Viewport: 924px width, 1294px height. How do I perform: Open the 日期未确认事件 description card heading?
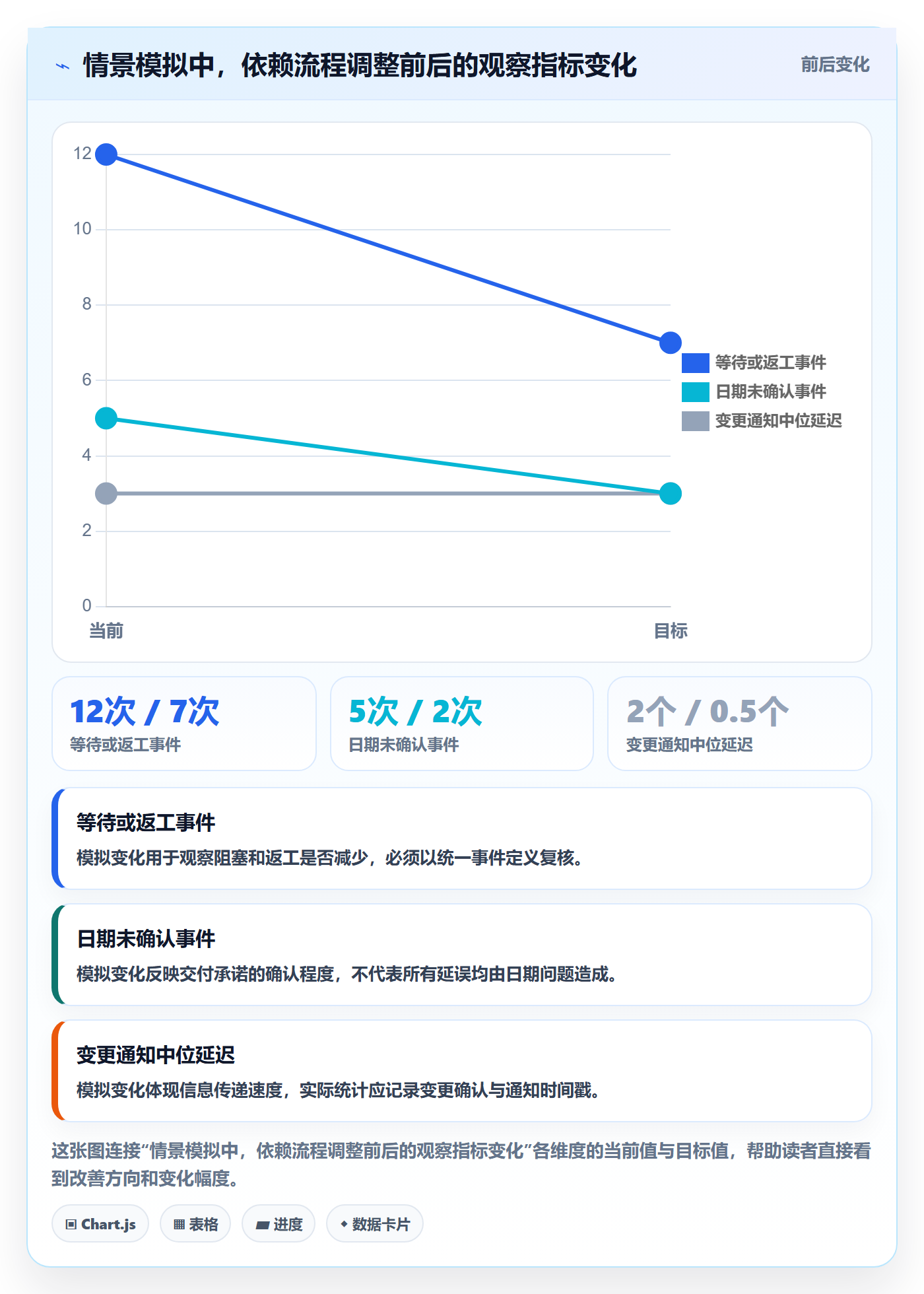click(146, 939)
